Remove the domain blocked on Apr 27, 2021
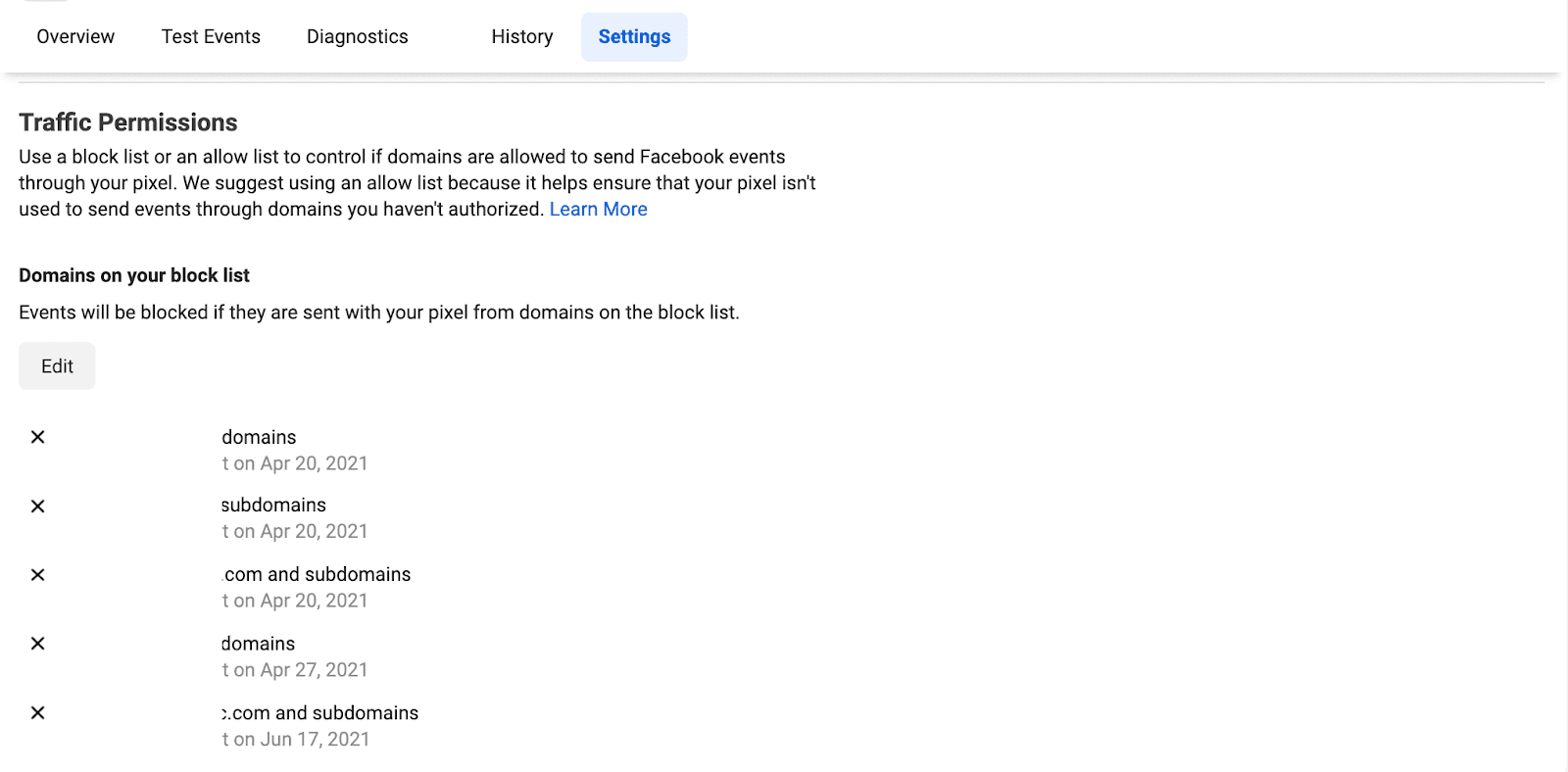Screen dimensions: 1568x772 37,644
